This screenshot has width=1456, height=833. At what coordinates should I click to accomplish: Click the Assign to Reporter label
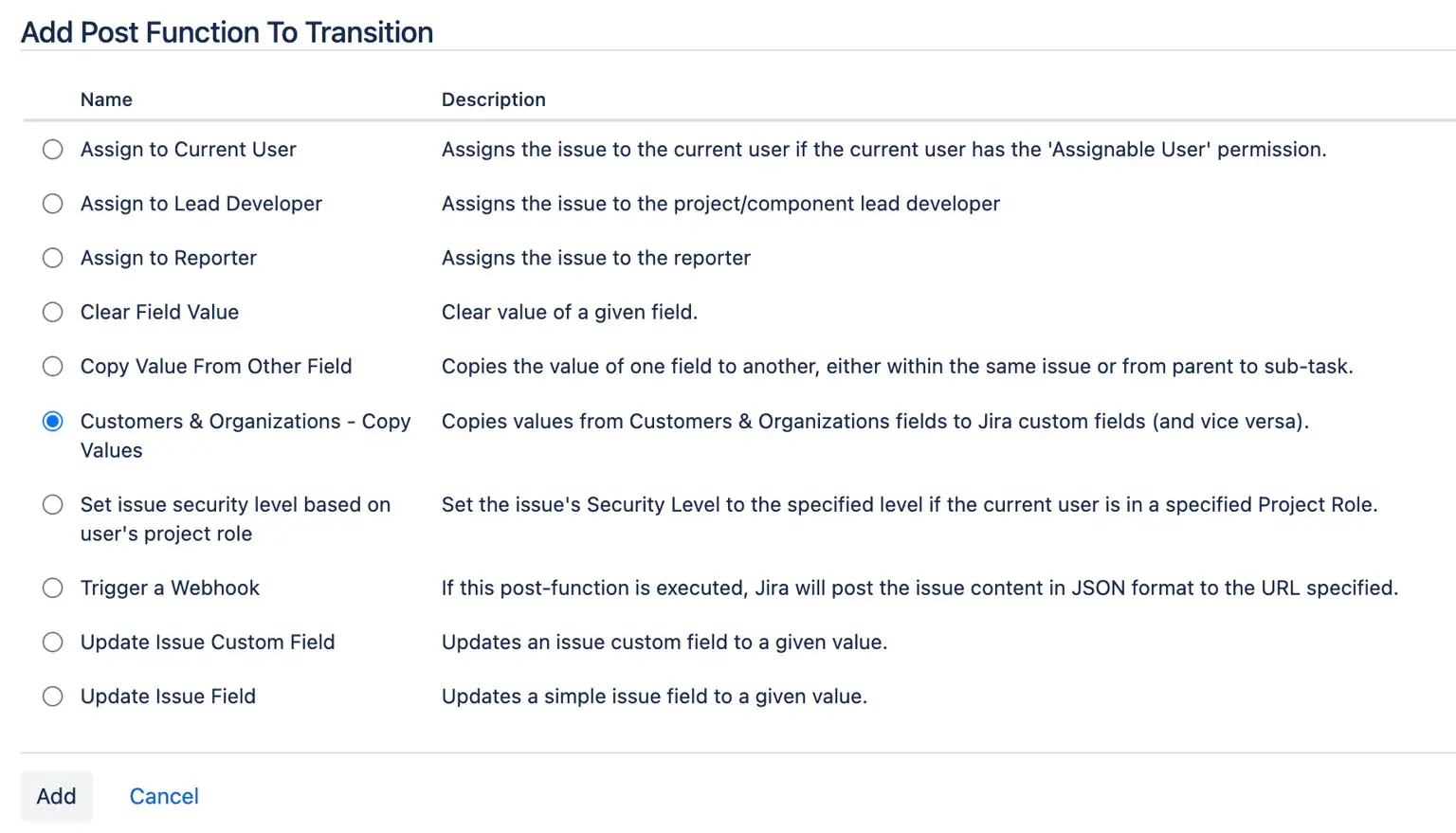(169, 258)
